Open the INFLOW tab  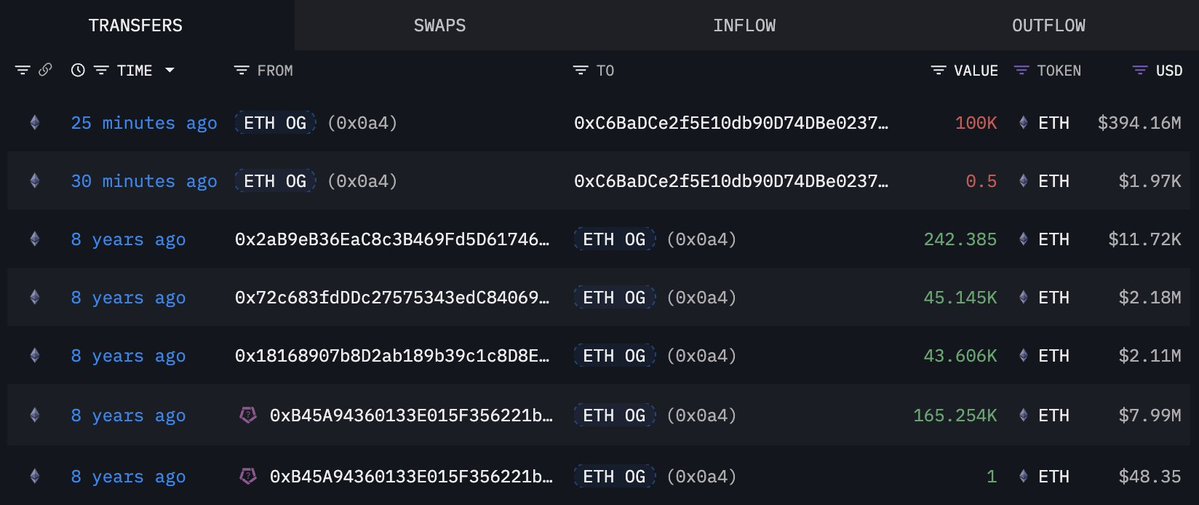[x=744, y=25]
